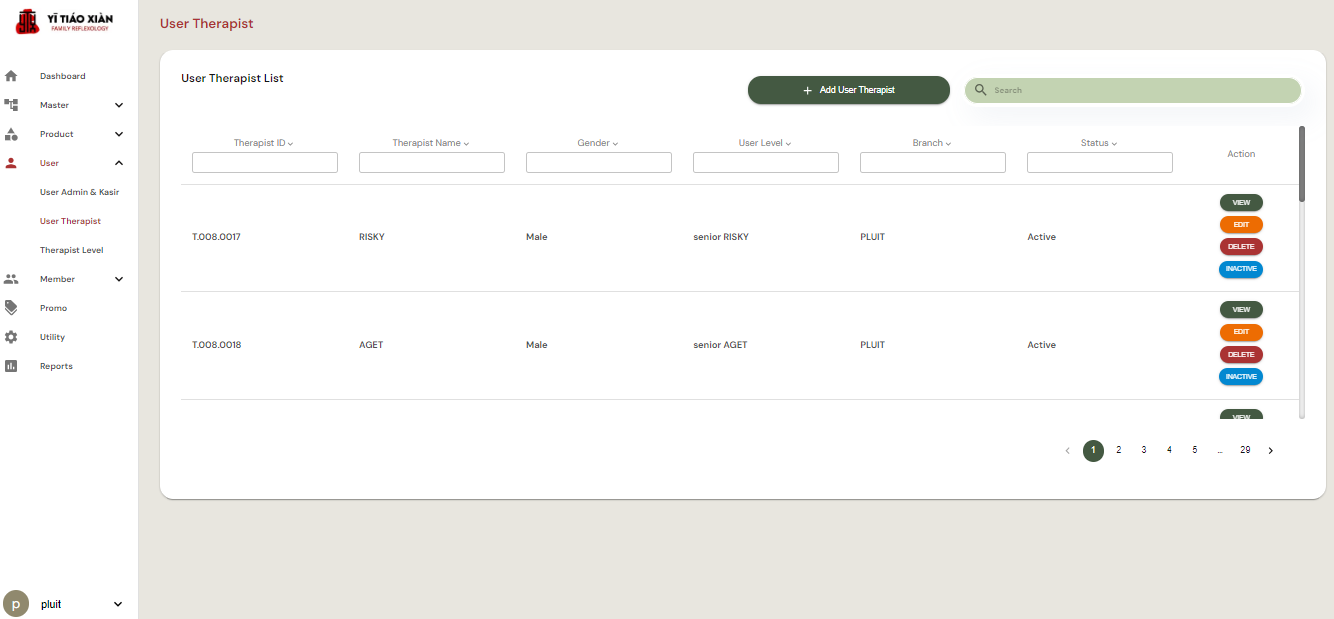Expand the Master menu chevron
This screenshot has height=619, width=1334.
coord(119,105)
